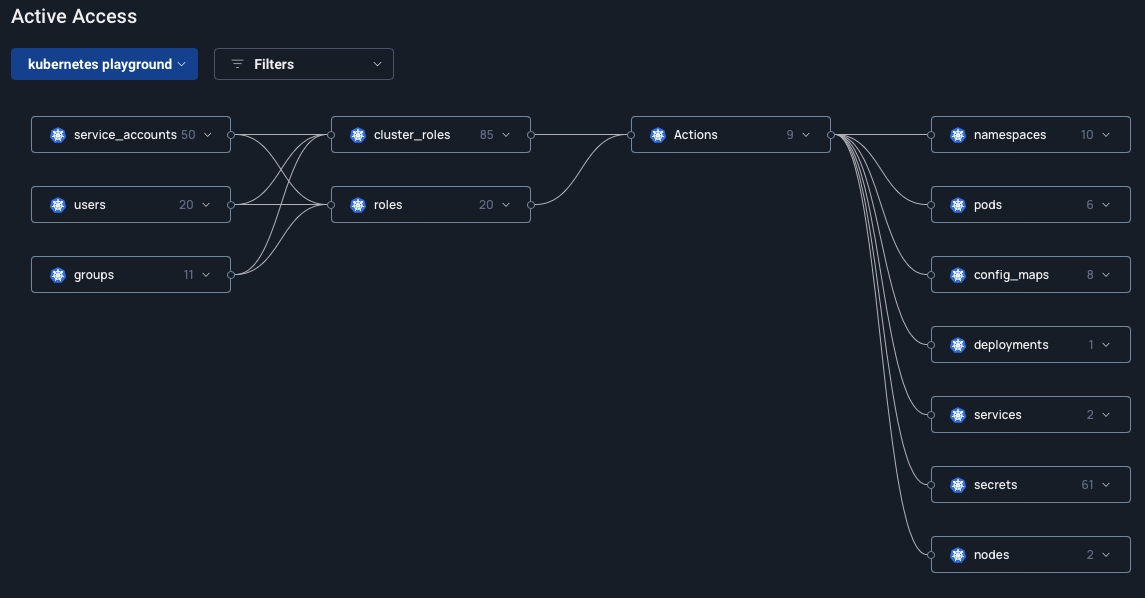Click the Kubernetes icon on deployments node
This screenshot has width=1145, height=598.
tap(958, 345)
